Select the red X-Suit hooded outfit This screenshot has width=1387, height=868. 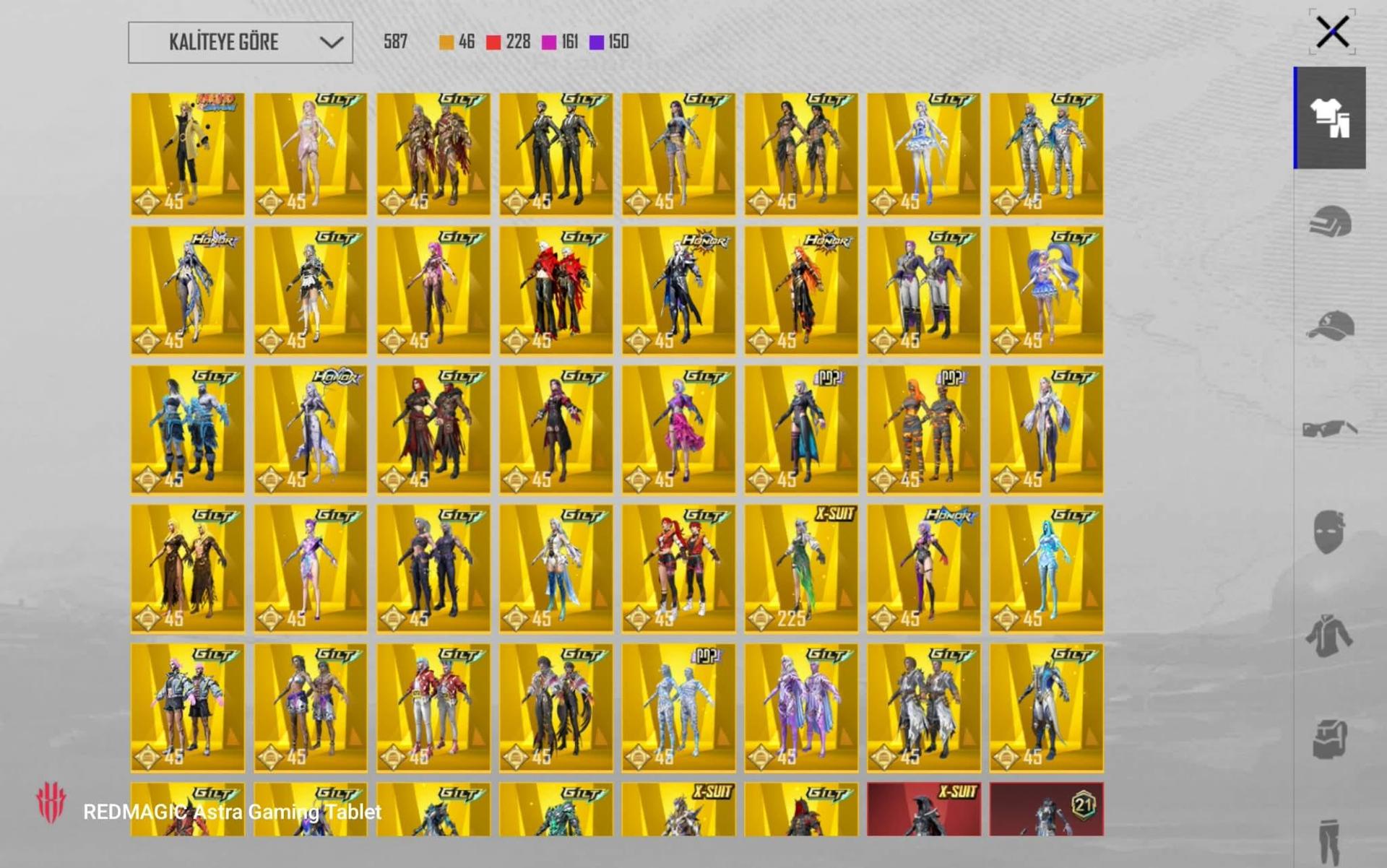tap(924, 809)
